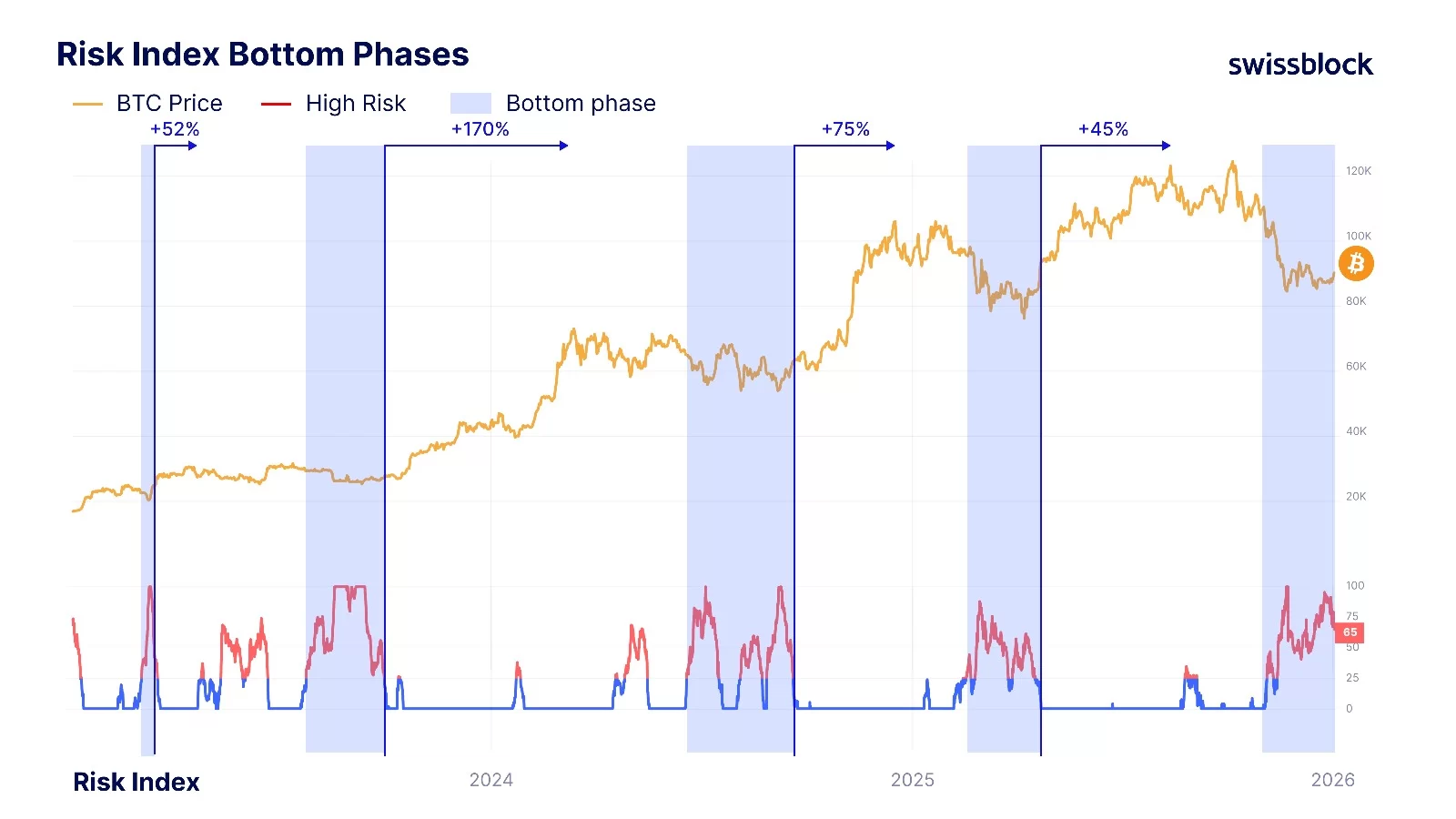Click the red 65 risk value badge
The height and width of the screenshot is (819, 1456).
point(1350,632)
